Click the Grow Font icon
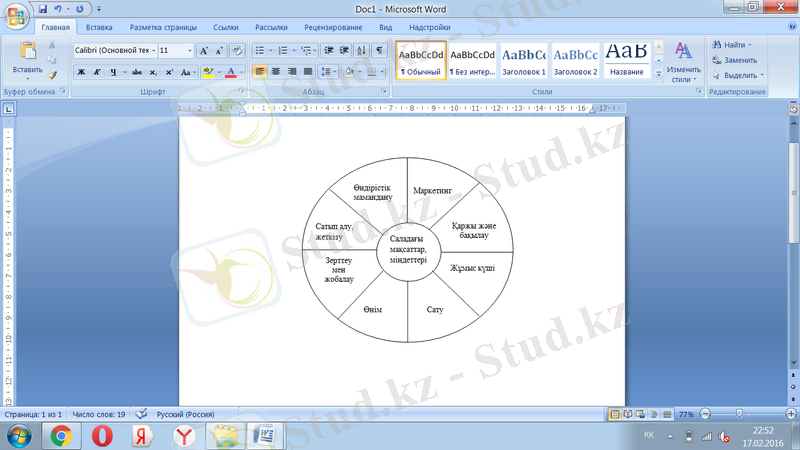Image resolution: width=800 pixels, height=450 pixels. 204,50
